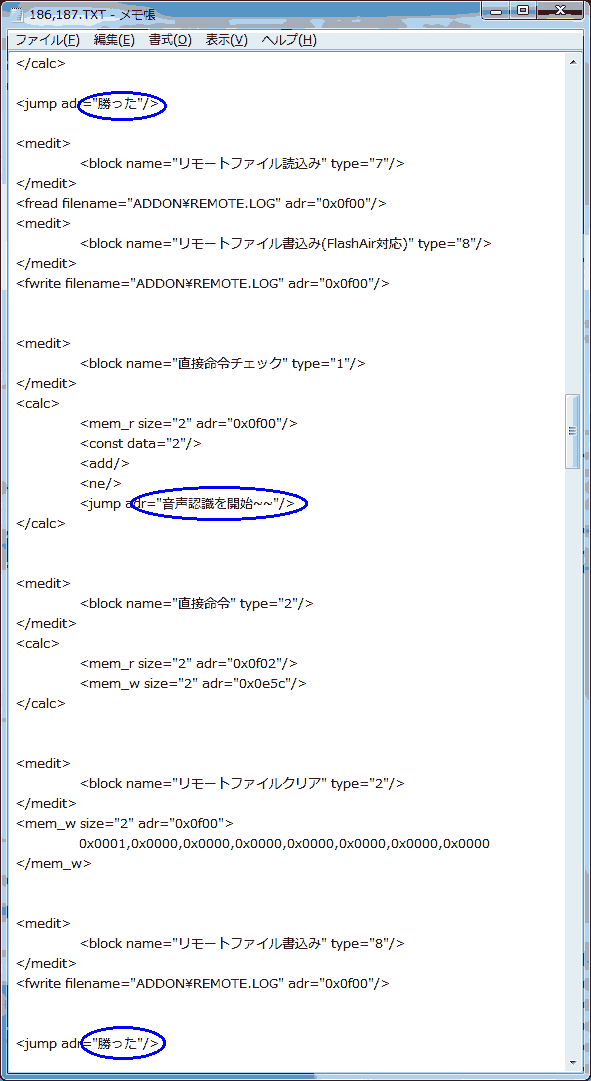Click scrollbar track above the thumb

coord(572,232)
